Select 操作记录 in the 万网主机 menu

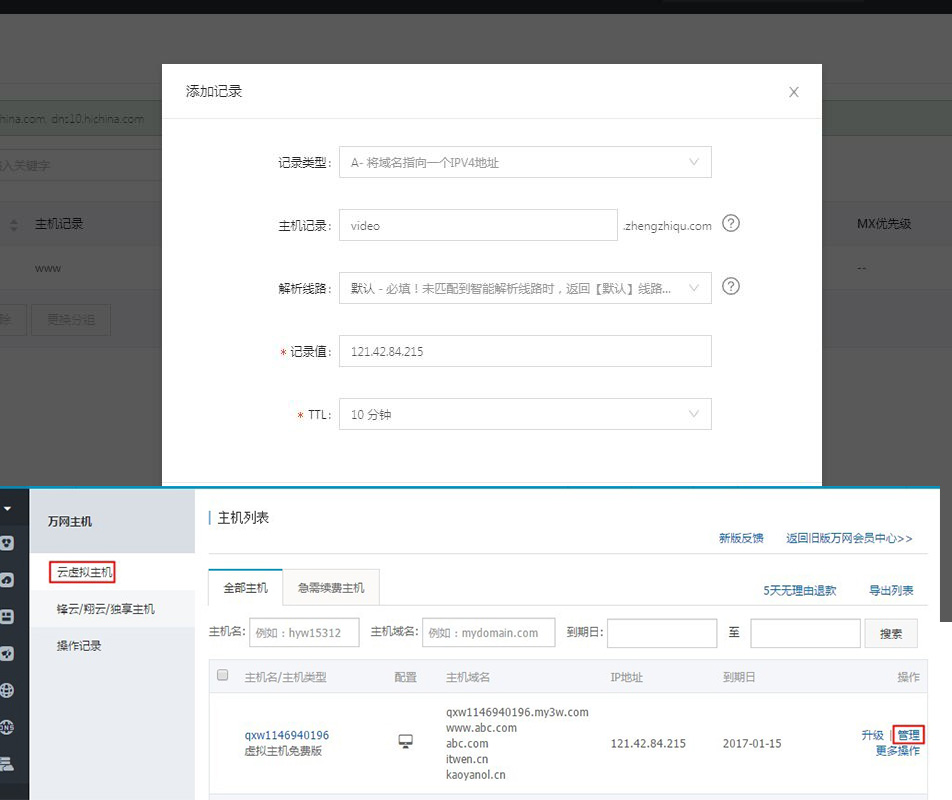coord(78,645)
